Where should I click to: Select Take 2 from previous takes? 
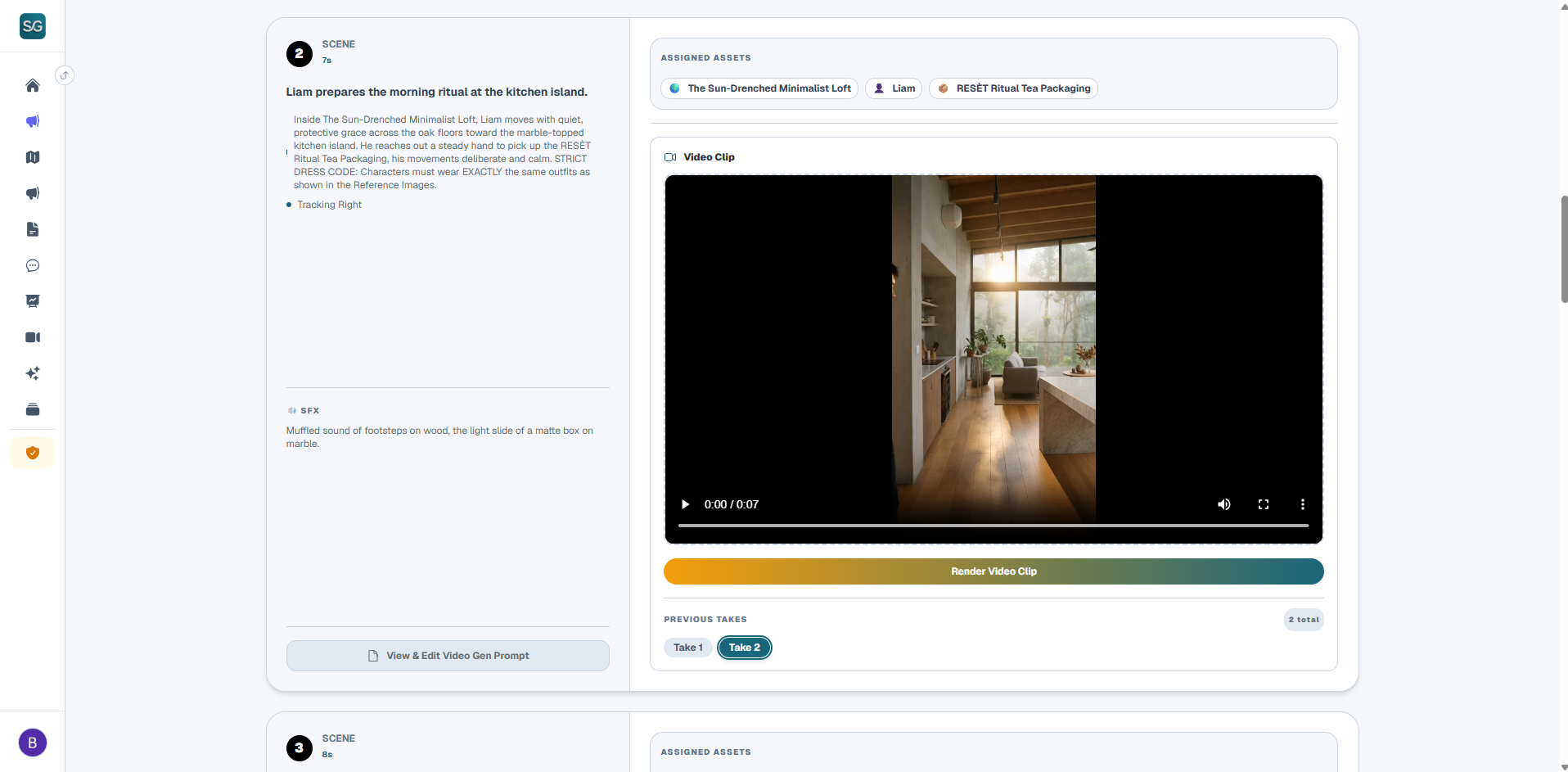coord(745,648)
